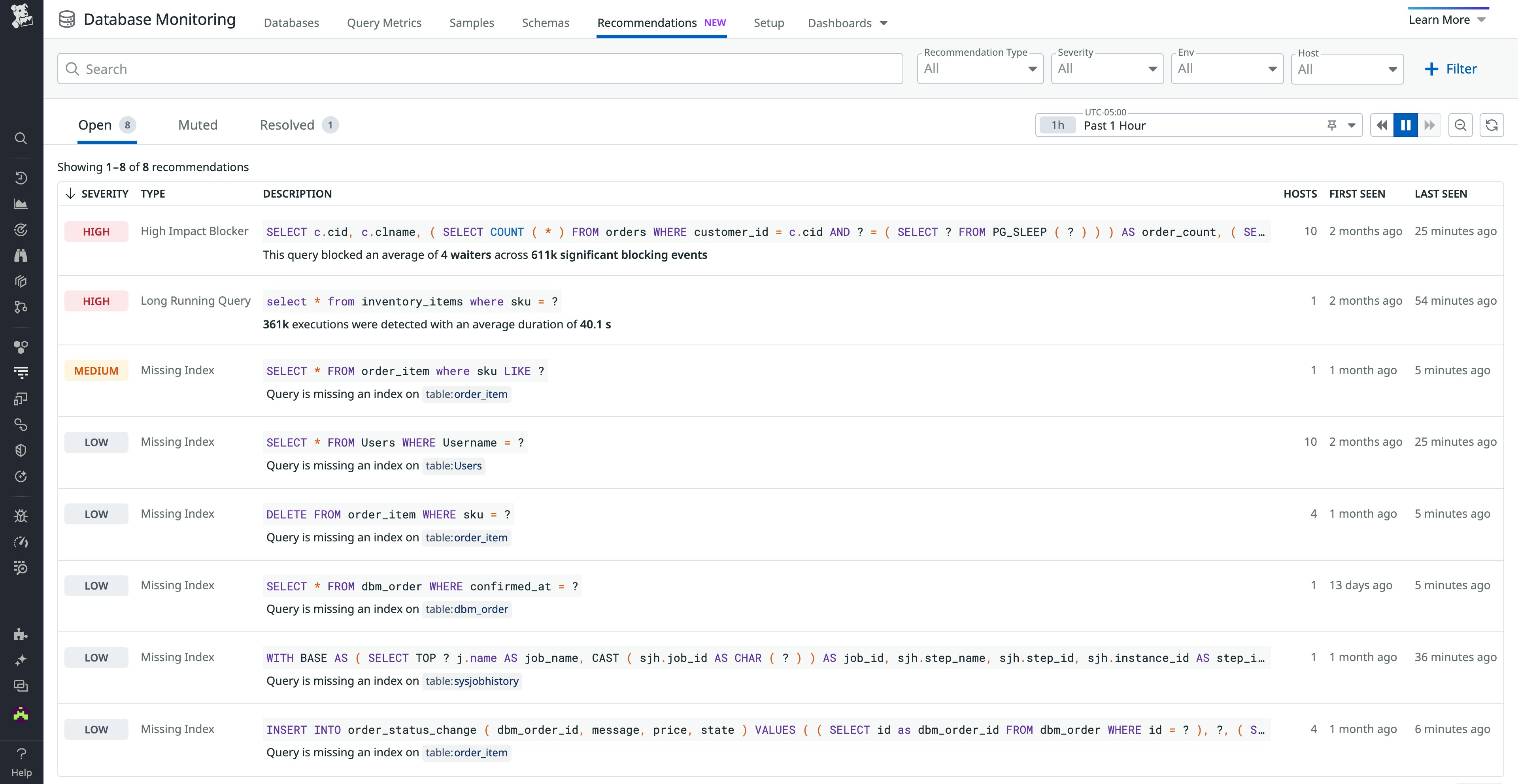Screen dimensions: 1518x784
Task: Open the Severity filter dropdown
Action: pyautogui.click(x=1107, y=68)
